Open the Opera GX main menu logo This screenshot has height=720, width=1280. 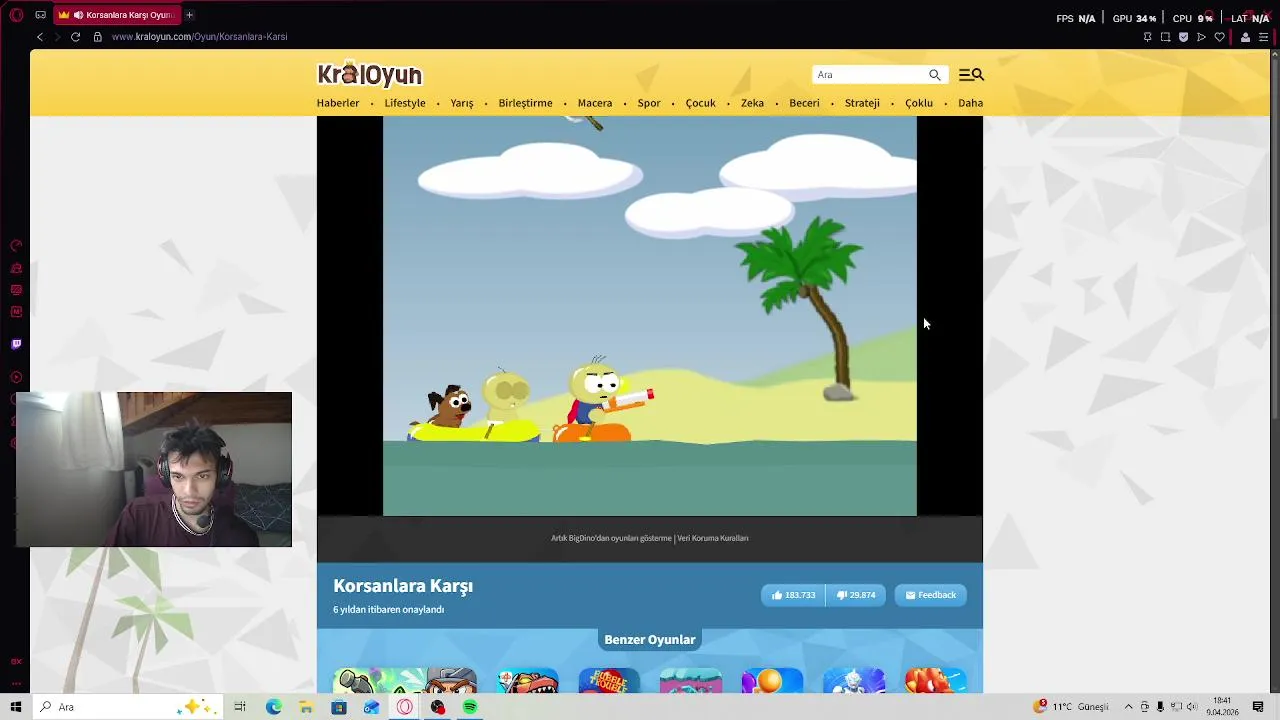16,15
